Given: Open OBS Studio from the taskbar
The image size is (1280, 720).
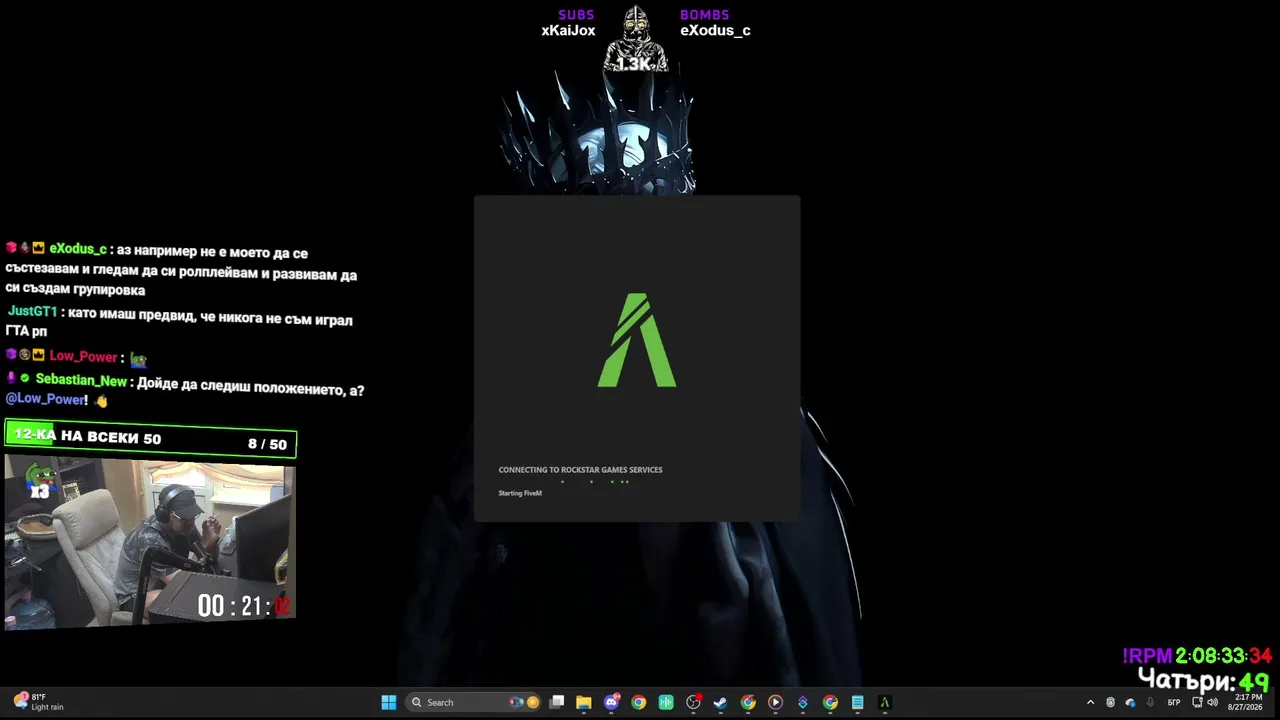Looking at the screenshot, I should pos(693,702).
